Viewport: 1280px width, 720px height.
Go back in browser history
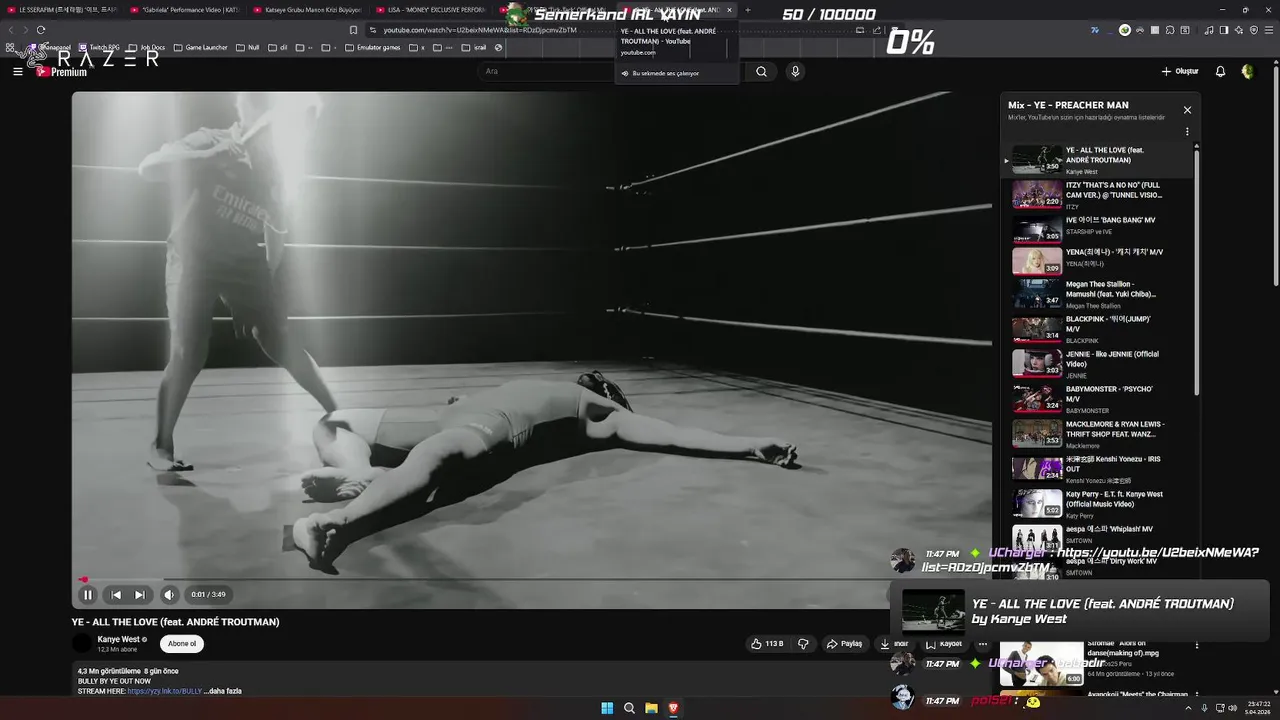pyautogui.click(x=11, y=30)
